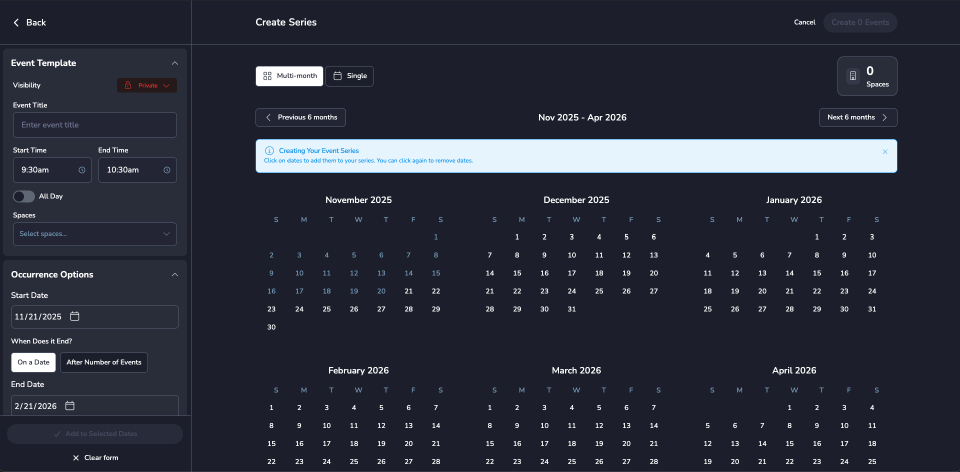The image size is (960, 472).
Task: Collapse the Event Template section
Action: pyautogui.click(x=175, y=63)
